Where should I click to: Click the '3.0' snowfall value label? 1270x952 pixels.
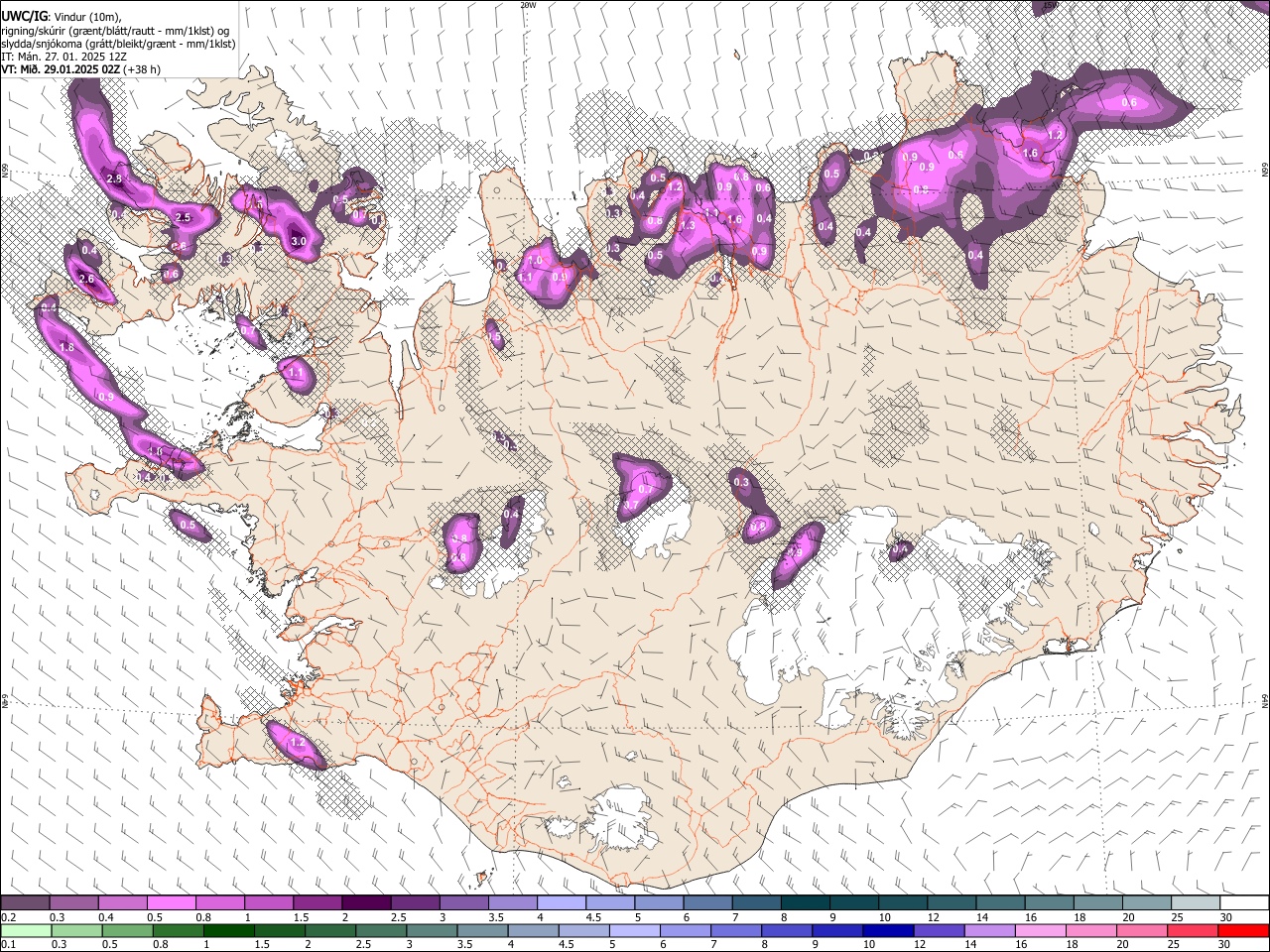[x=299, y=241]
